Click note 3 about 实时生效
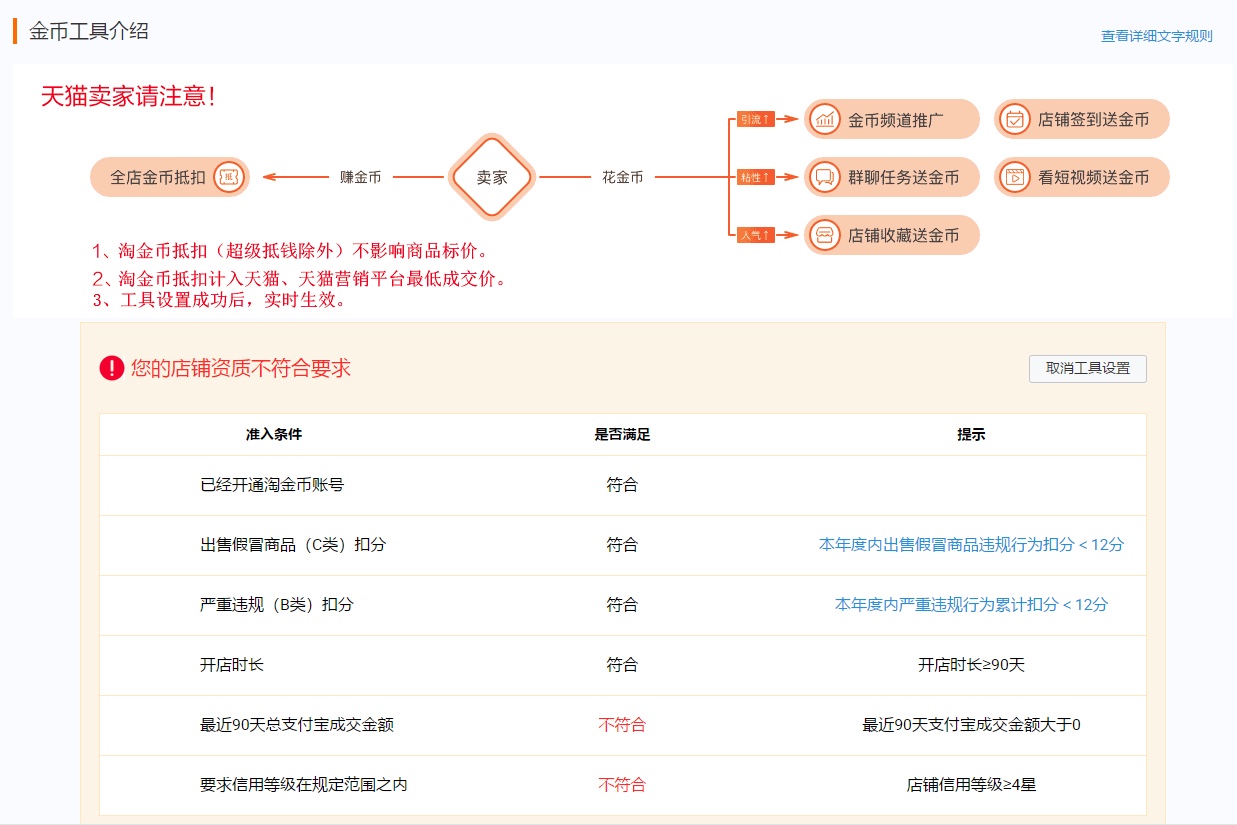Image resolution: width=1237 pixels, height=825 pixels. (x=219, y=300)
